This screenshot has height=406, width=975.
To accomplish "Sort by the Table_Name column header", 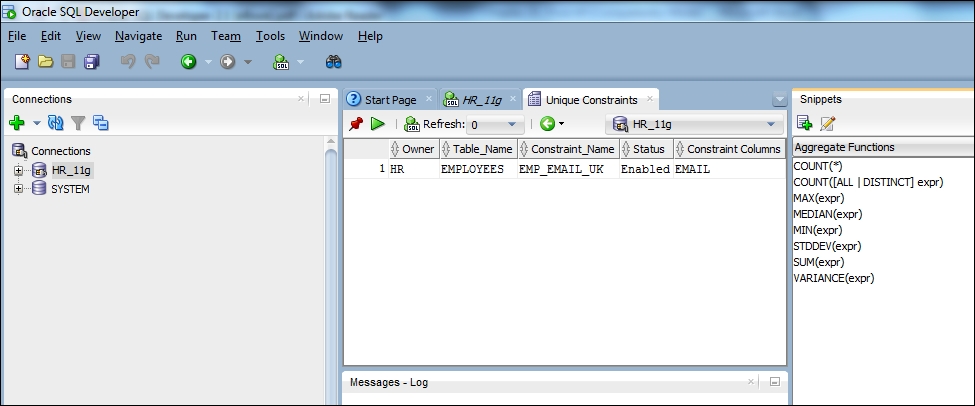I will [478, 149].
